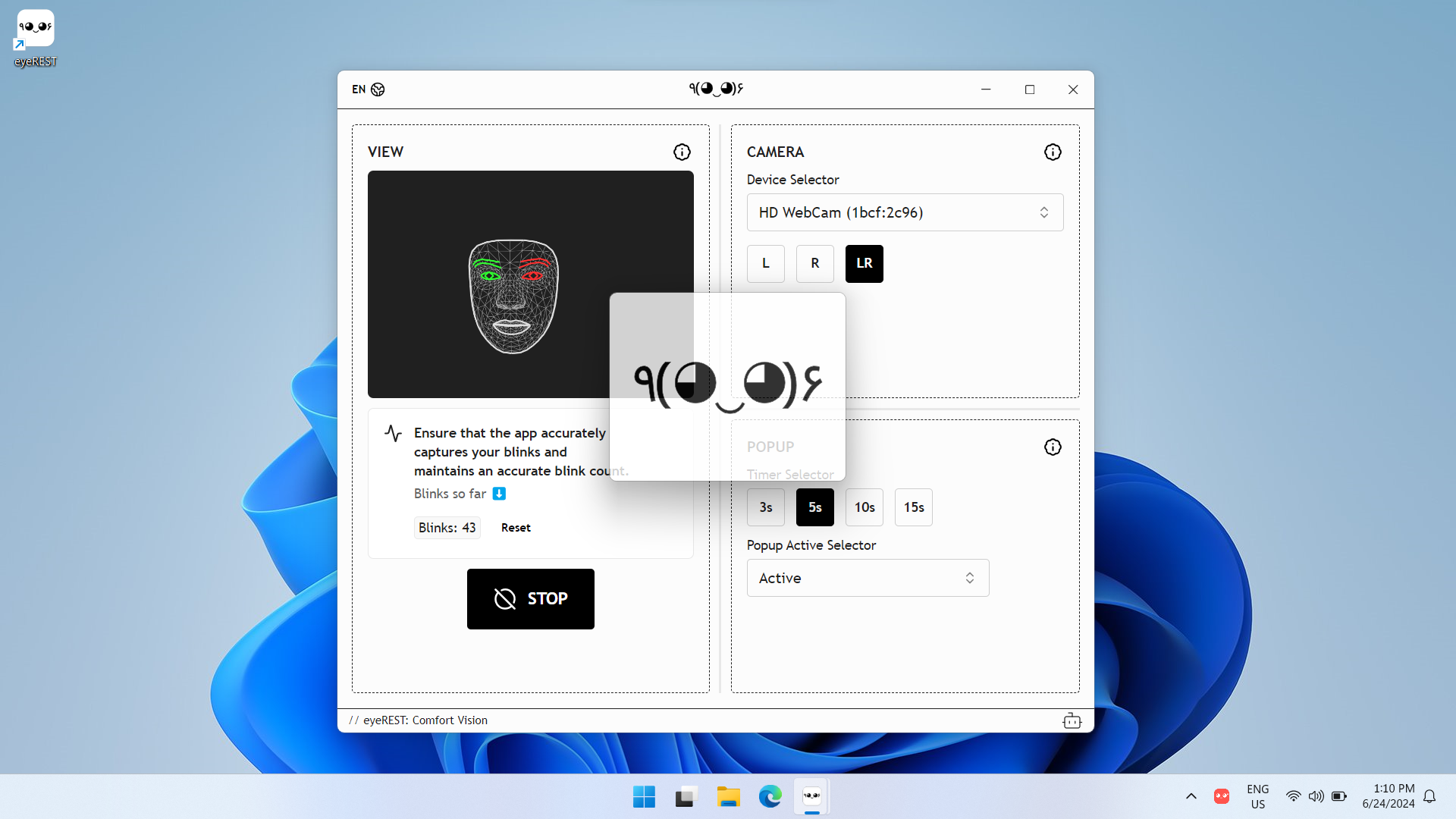Click the eyeREST: Comfort Vision status text

pyautogui.click(x=425, y=720)
